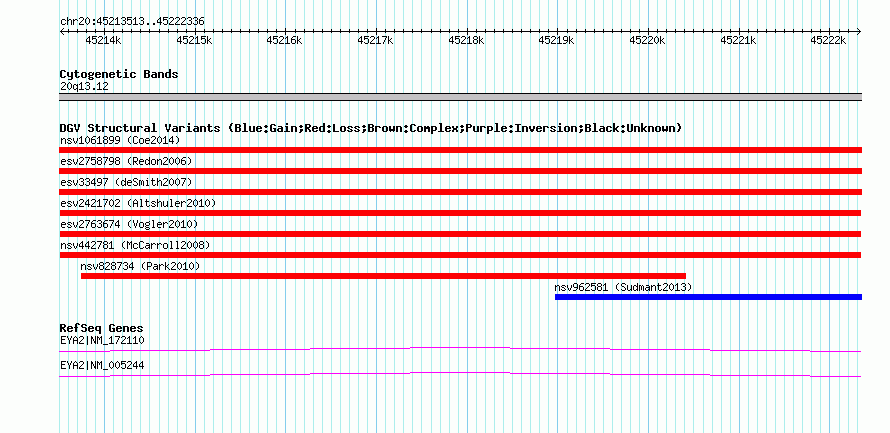The width and height of the screenshot is (890, 433).
Task: Open nsv962581 (Sudmant2013) label
Action: (623, 287)
